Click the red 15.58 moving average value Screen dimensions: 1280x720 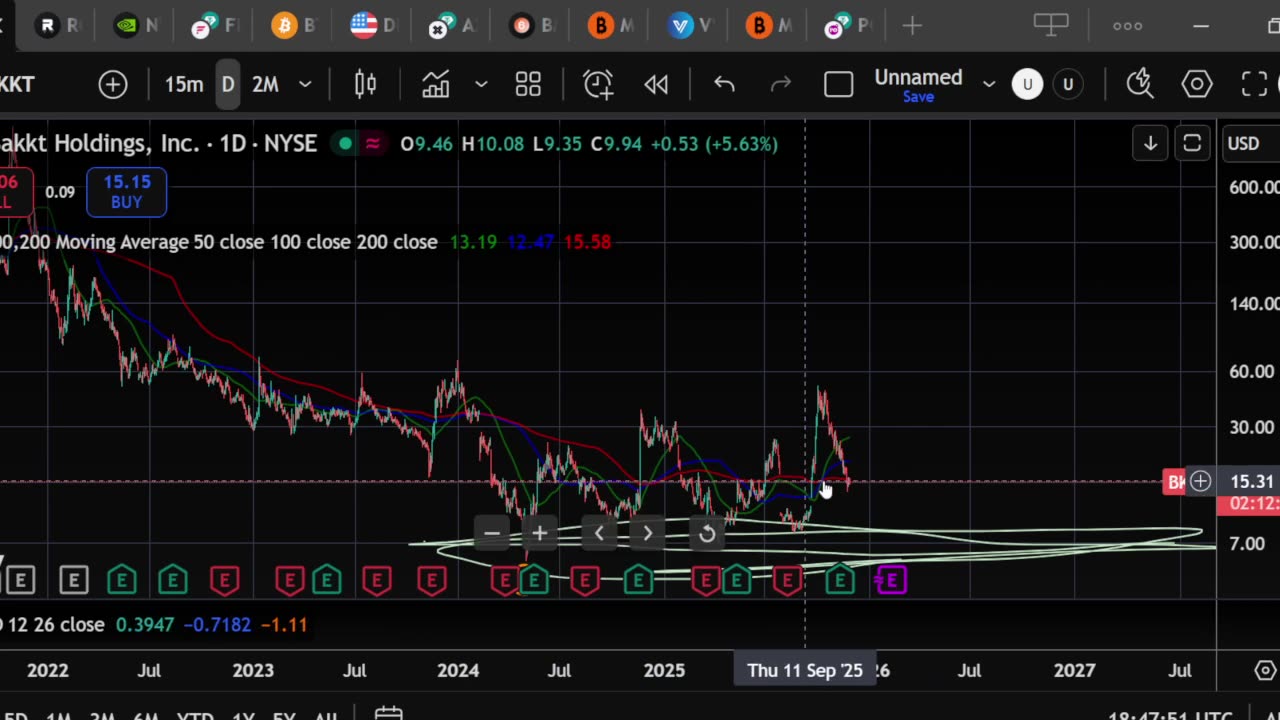(x=587, y=242)
